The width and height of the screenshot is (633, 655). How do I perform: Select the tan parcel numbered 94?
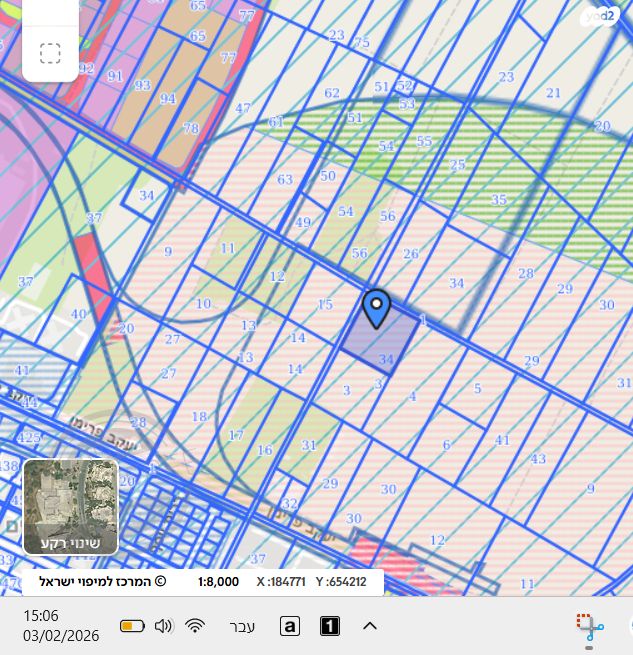point(167,99)
